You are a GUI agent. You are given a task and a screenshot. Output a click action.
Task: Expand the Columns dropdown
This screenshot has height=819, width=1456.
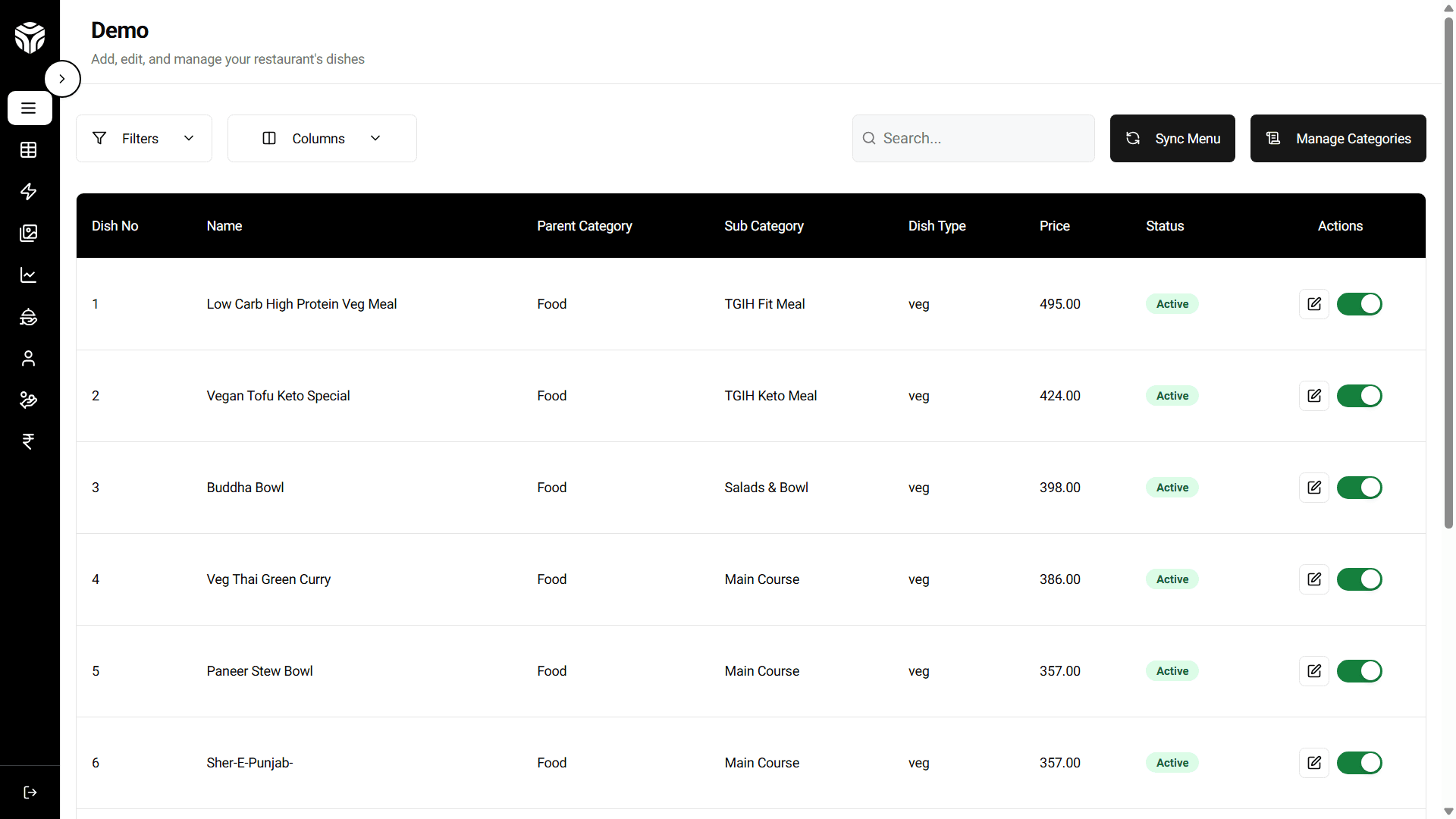coord(322,139)
